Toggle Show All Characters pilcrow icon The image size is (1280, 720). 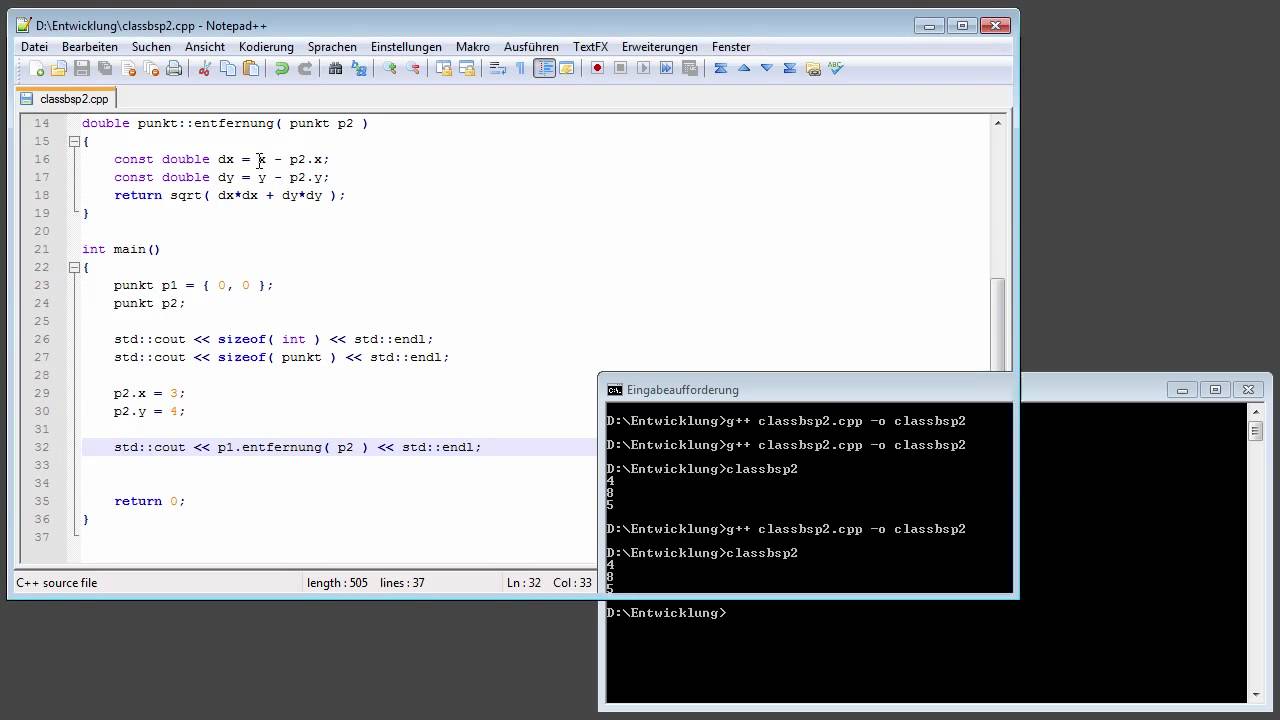520,68
